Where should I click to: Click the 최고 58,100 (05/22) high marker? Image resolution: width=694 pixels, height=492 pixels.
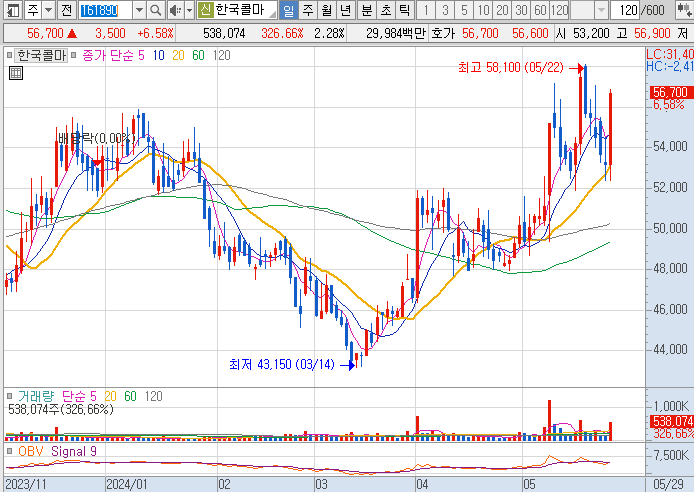pos(511,68)
